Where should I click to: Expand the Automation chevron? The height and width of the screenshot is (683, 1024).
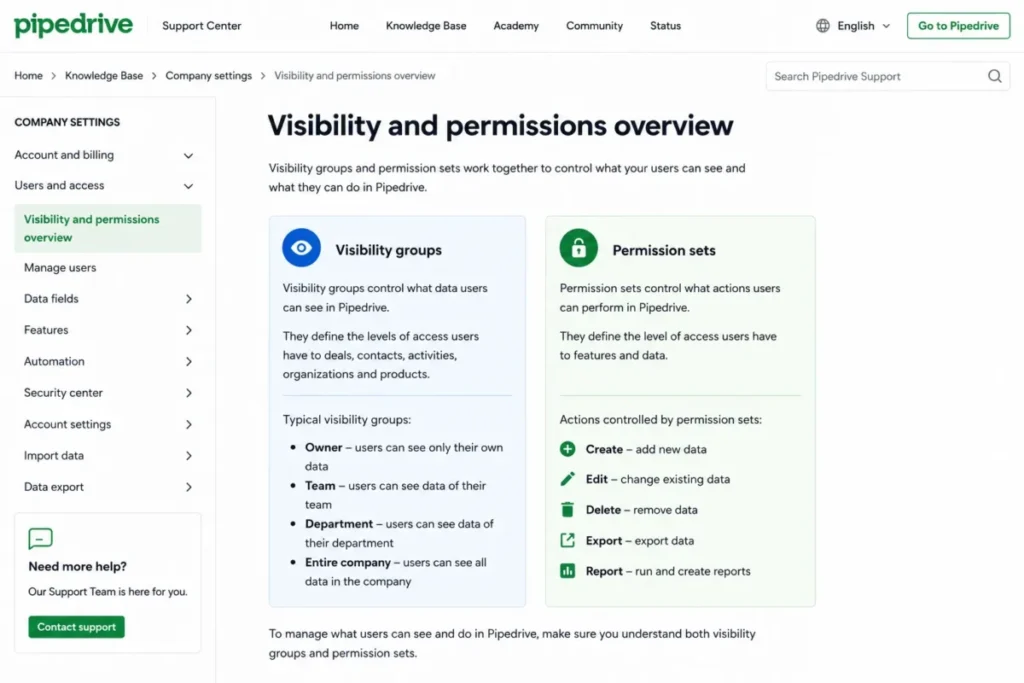click(188, 362)
